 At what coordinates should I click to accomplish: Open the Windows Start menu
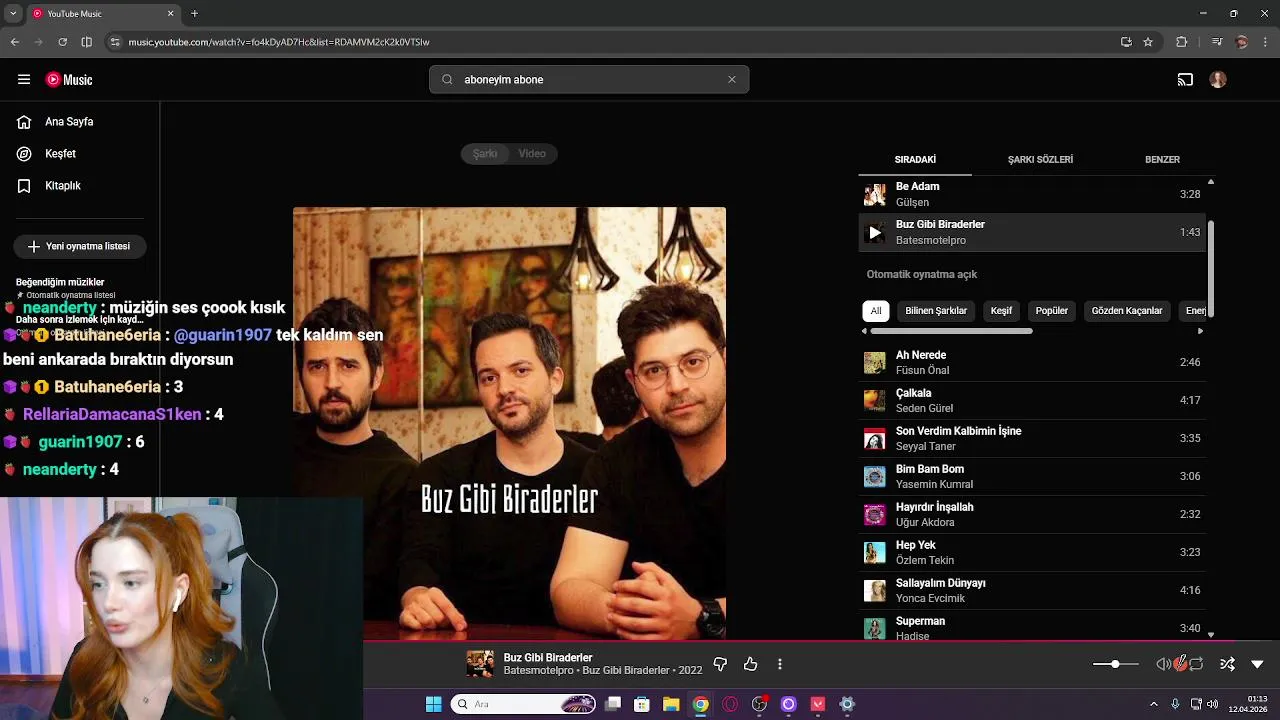tap(433, 704)
